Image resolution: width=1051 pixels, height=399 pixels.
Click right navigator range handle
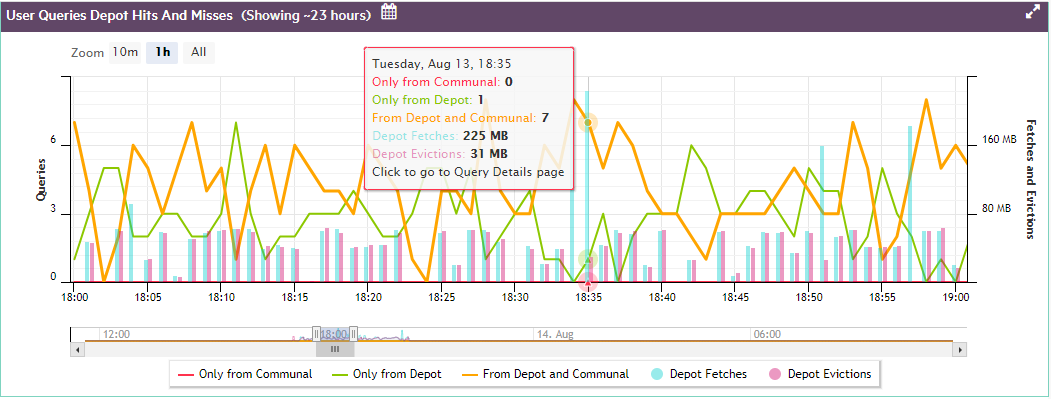tap(354, 334)
